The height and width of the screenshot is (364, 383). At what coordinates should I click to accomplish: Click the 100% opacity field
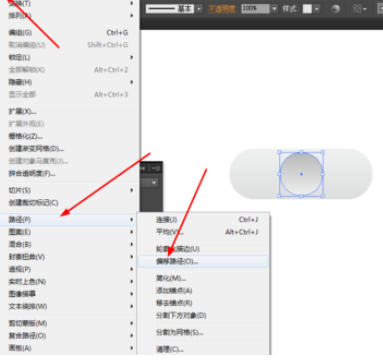[255, 9]
